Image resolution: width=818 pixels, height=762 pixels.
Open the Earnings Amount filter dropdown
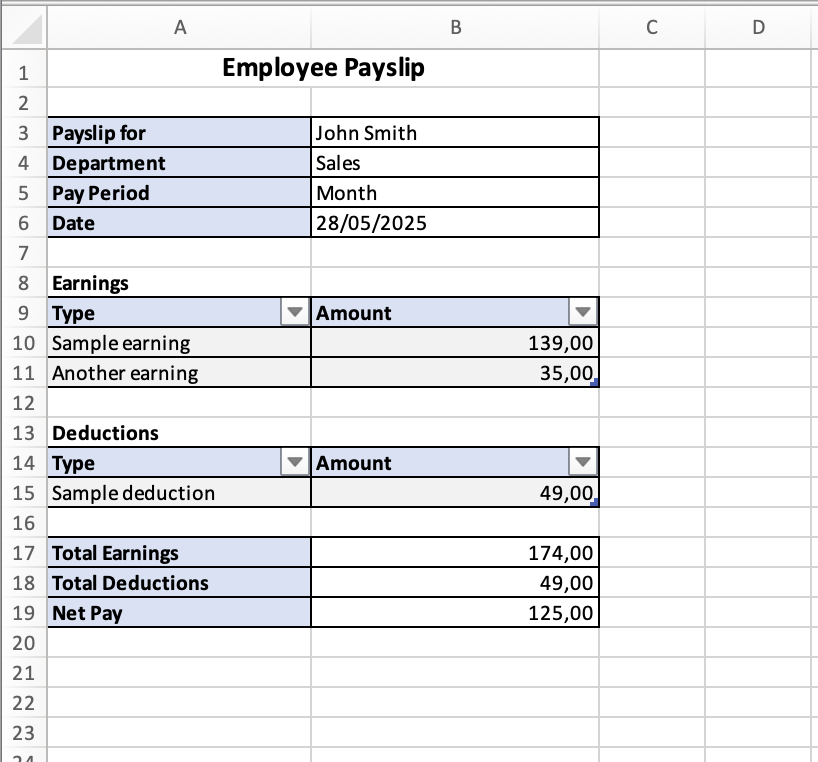(x=583, y=312)
